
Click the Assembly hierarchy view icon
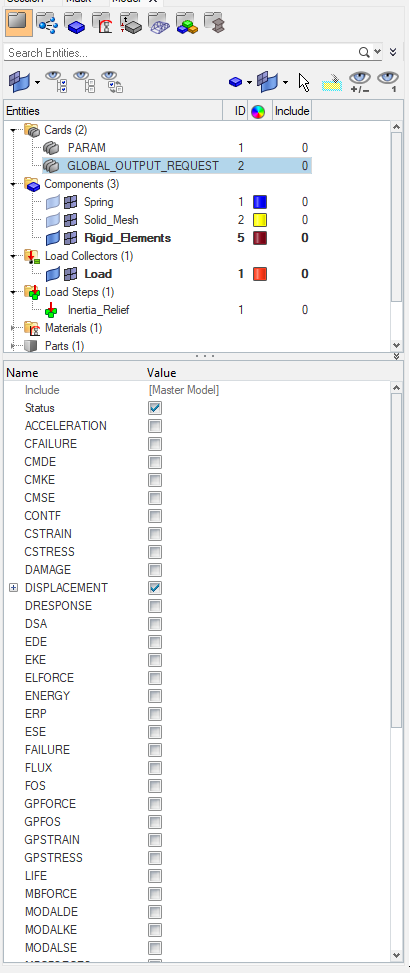(47, 24)
